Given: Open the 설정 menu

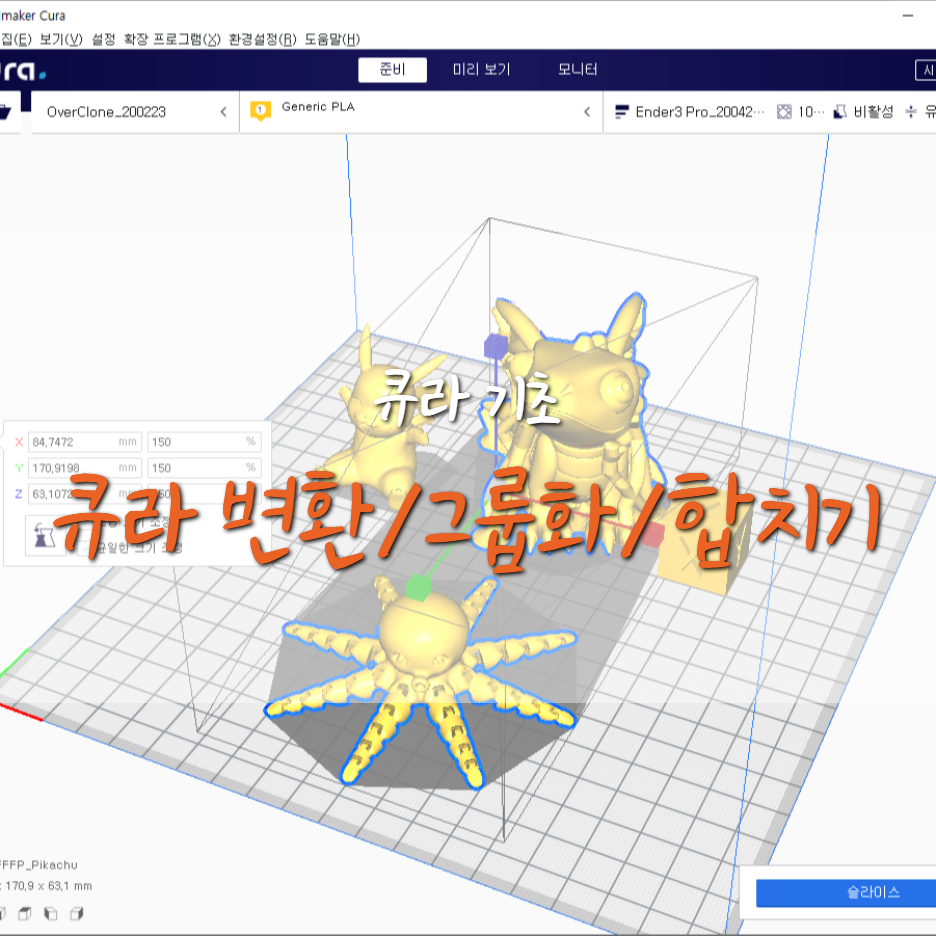Looking at the screenshot, I should click(103, 39).
